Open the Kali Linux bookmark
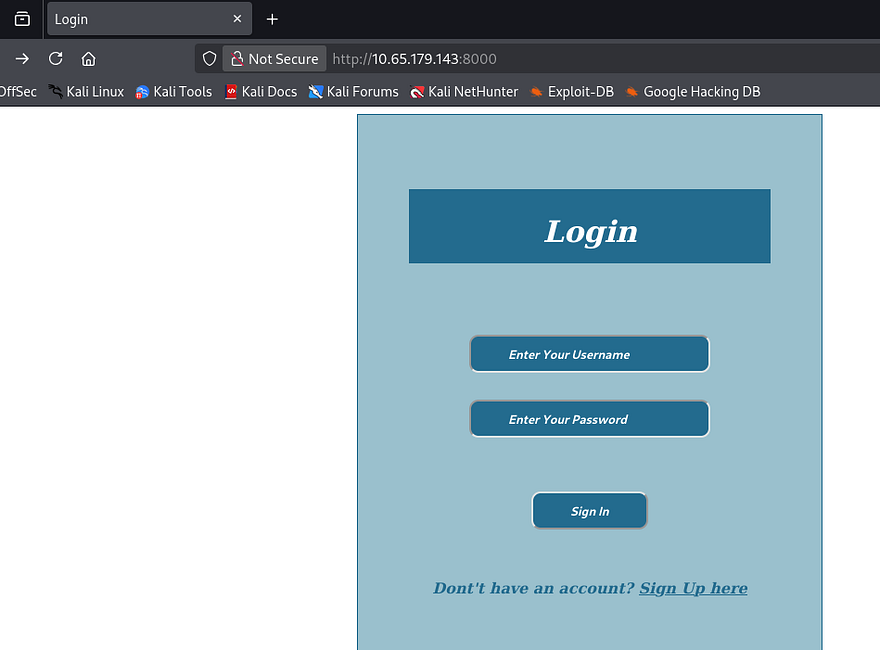The height and width of the screenshot is (650, 880). (86, 92)
